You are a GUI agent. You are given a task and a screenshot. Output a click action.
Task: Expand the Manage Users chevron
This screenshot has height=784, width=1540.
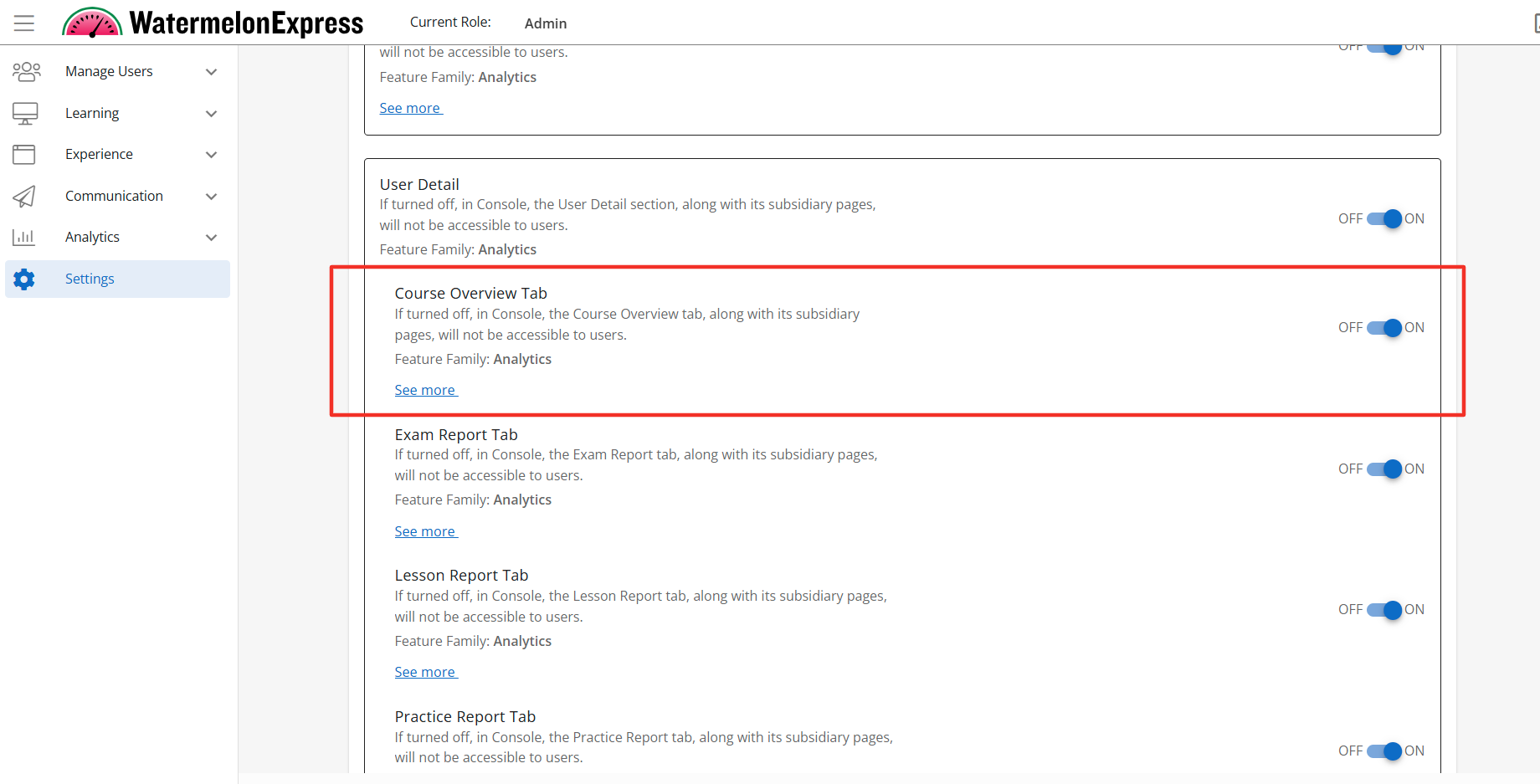coord(212,72)
